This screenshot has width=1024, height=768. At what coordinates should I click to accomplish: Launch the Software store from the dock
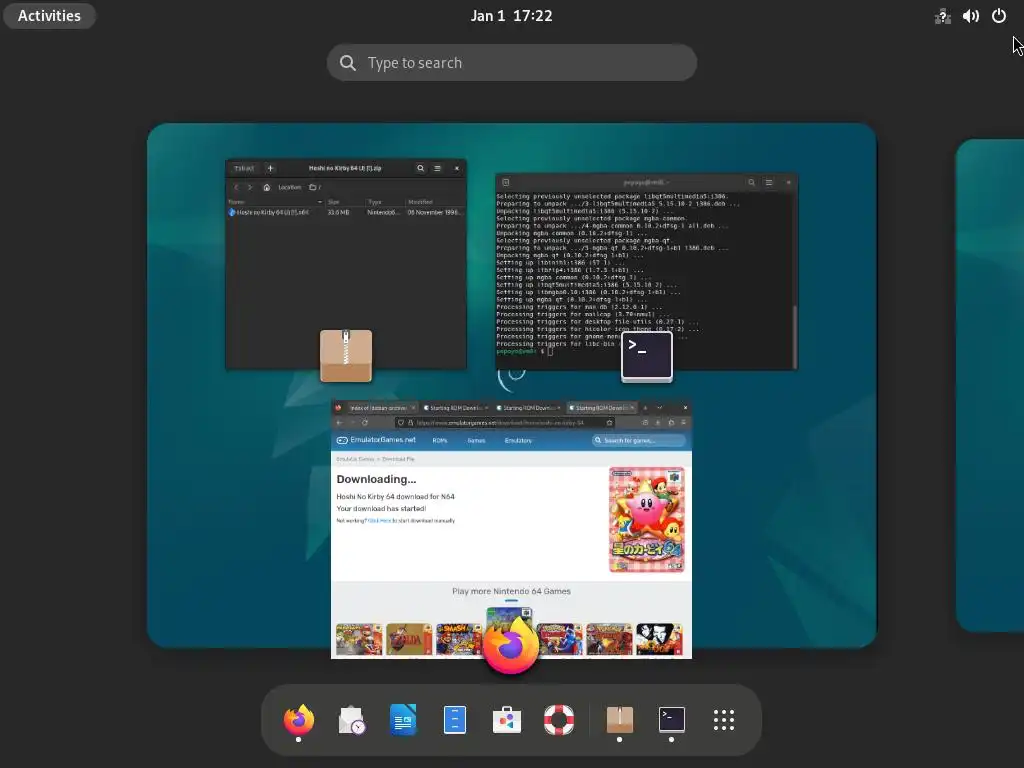[x=507, y=720]
